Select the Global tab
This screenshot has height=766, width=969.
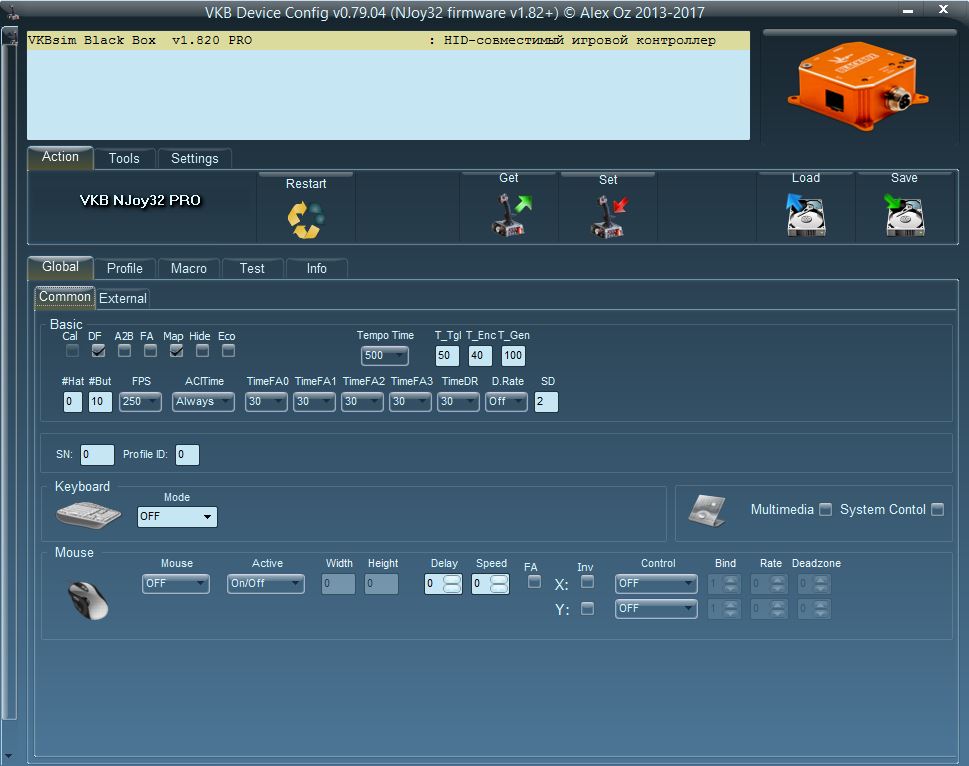click(61, 267)
